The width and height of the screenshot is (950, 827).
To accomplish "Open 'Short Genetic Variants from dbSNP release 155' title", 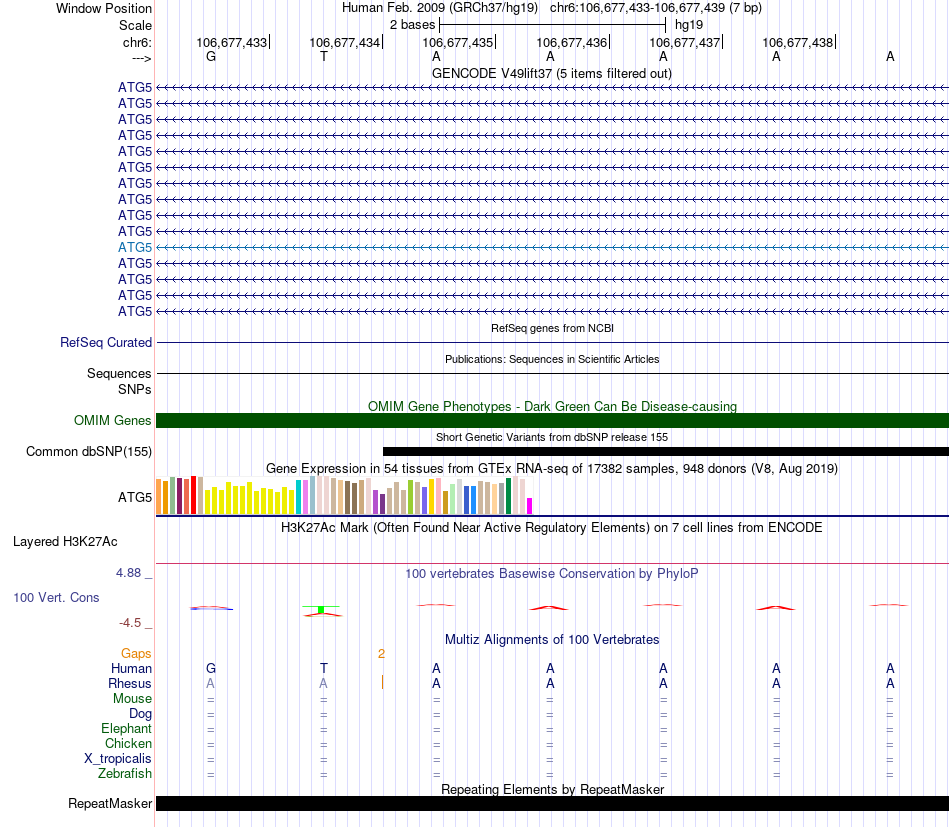I will [552, 437].
